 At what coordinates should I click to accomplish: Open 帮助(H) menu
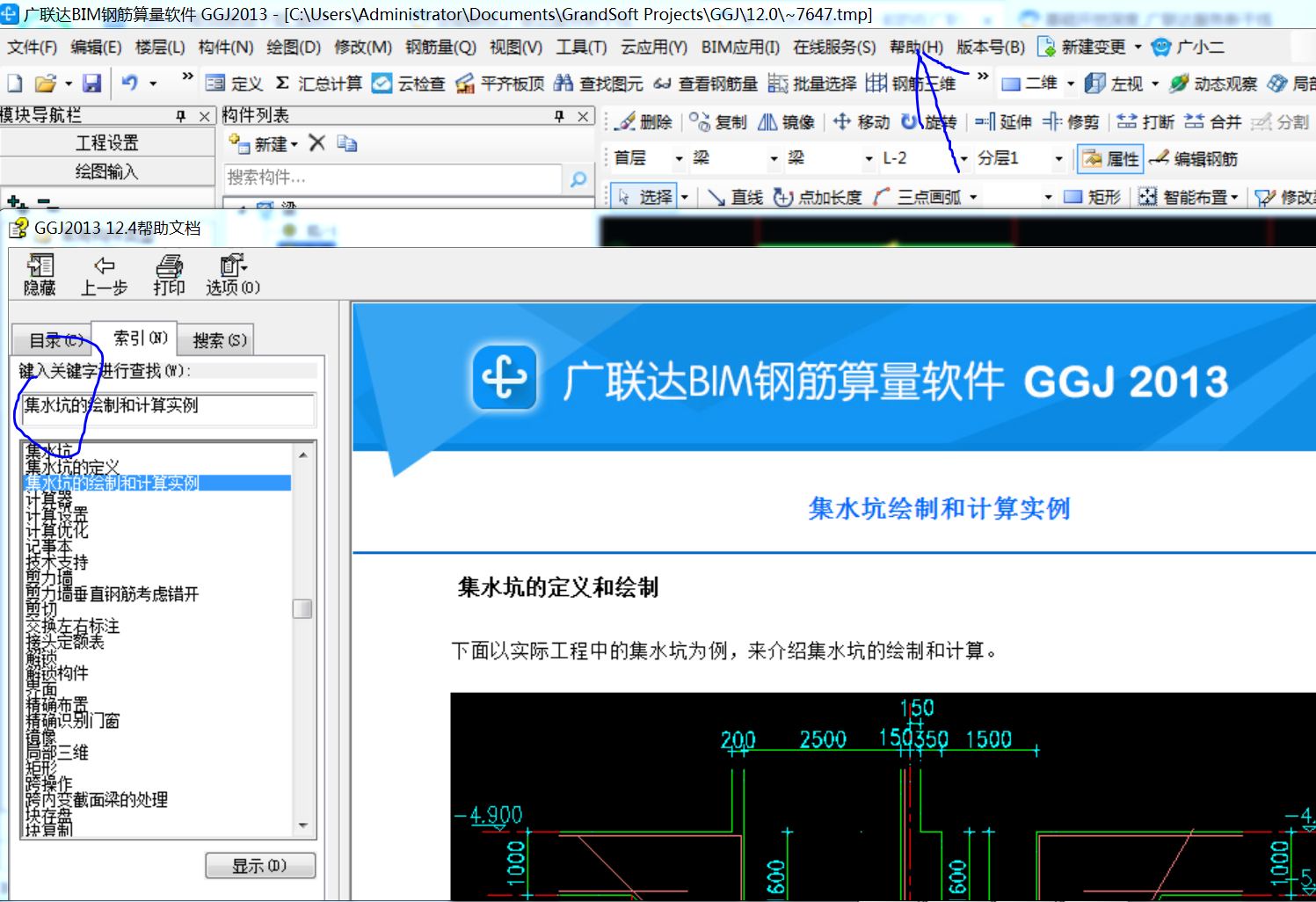tap(916, 47)
